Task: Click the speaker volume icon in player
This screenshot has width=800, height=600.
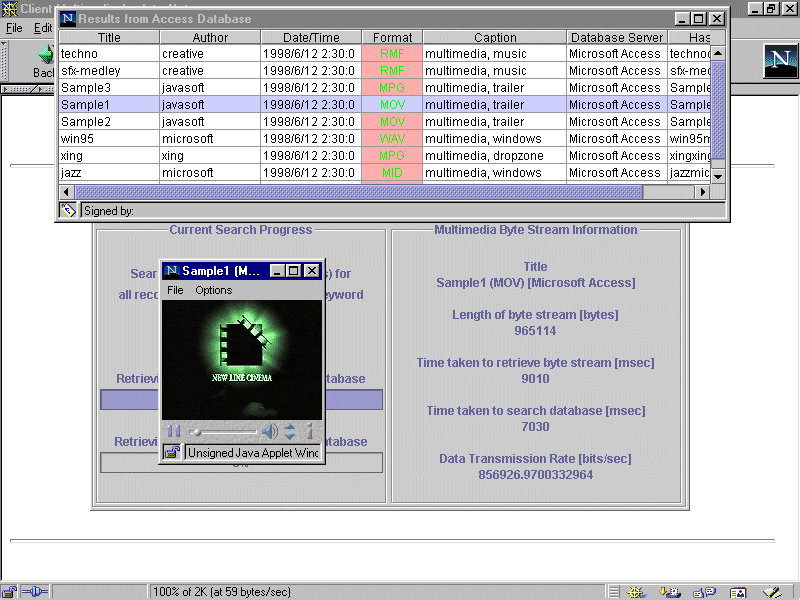Action: tap(270, 432)
